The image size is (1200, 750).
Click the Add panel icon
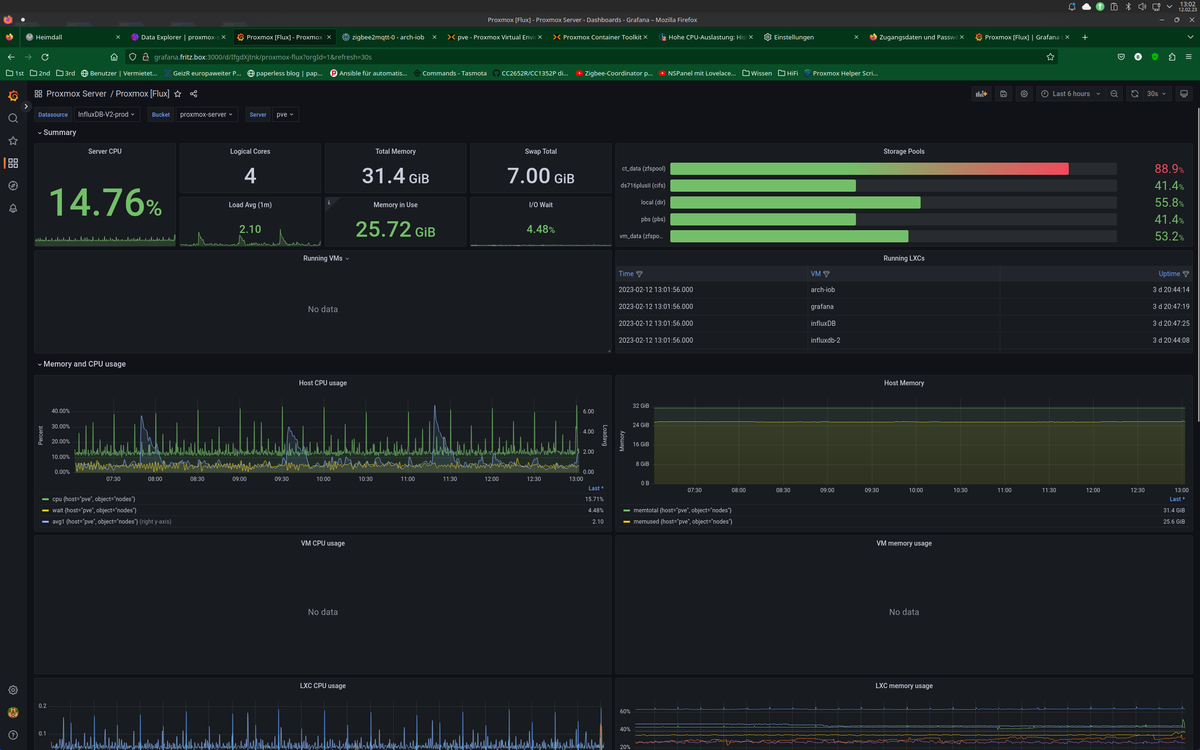pos(982,94)
